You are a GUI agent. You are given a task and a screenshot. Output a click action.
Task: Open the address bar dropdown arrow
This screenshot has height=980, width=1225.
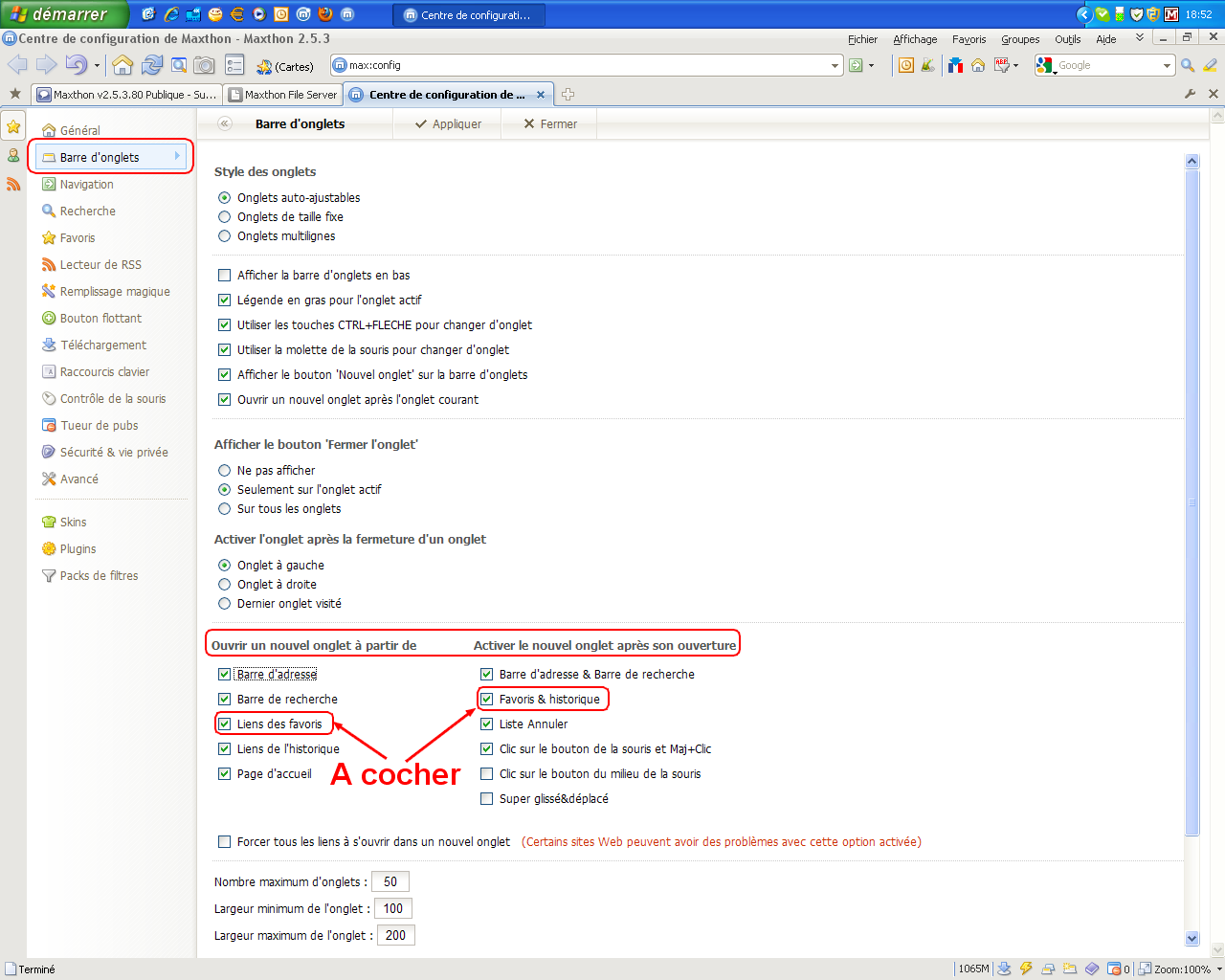pyautogui.click(x=835, y=66)
